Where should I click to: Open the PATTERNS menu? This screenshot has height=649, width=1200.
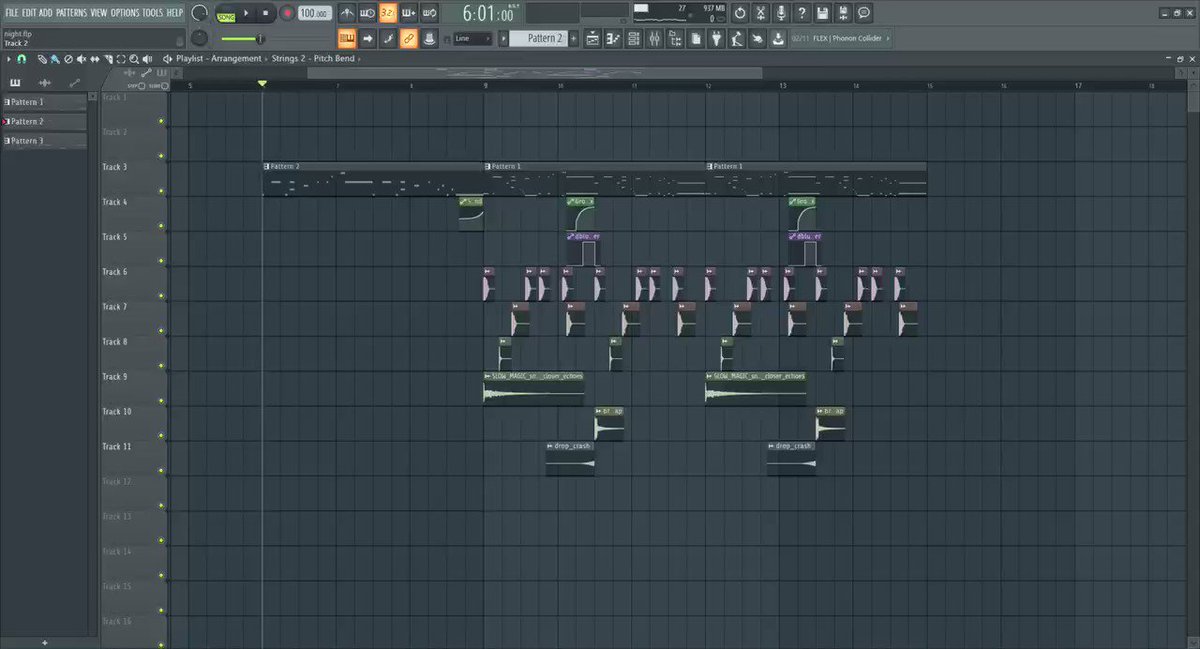(71, 12)
